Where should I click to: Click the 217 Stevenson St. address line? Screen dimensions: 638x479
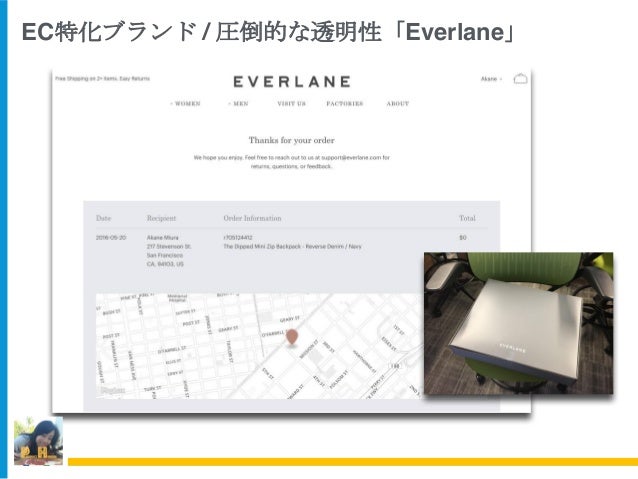coord(169,247)
